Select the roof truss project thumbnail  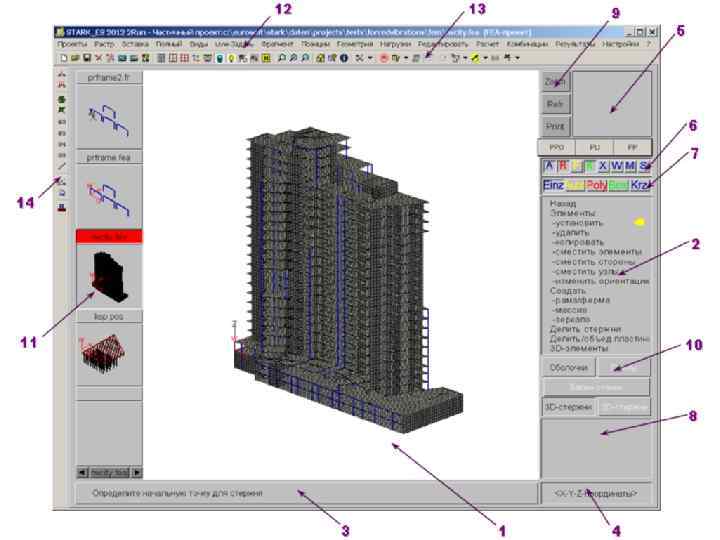coord(109,354)
